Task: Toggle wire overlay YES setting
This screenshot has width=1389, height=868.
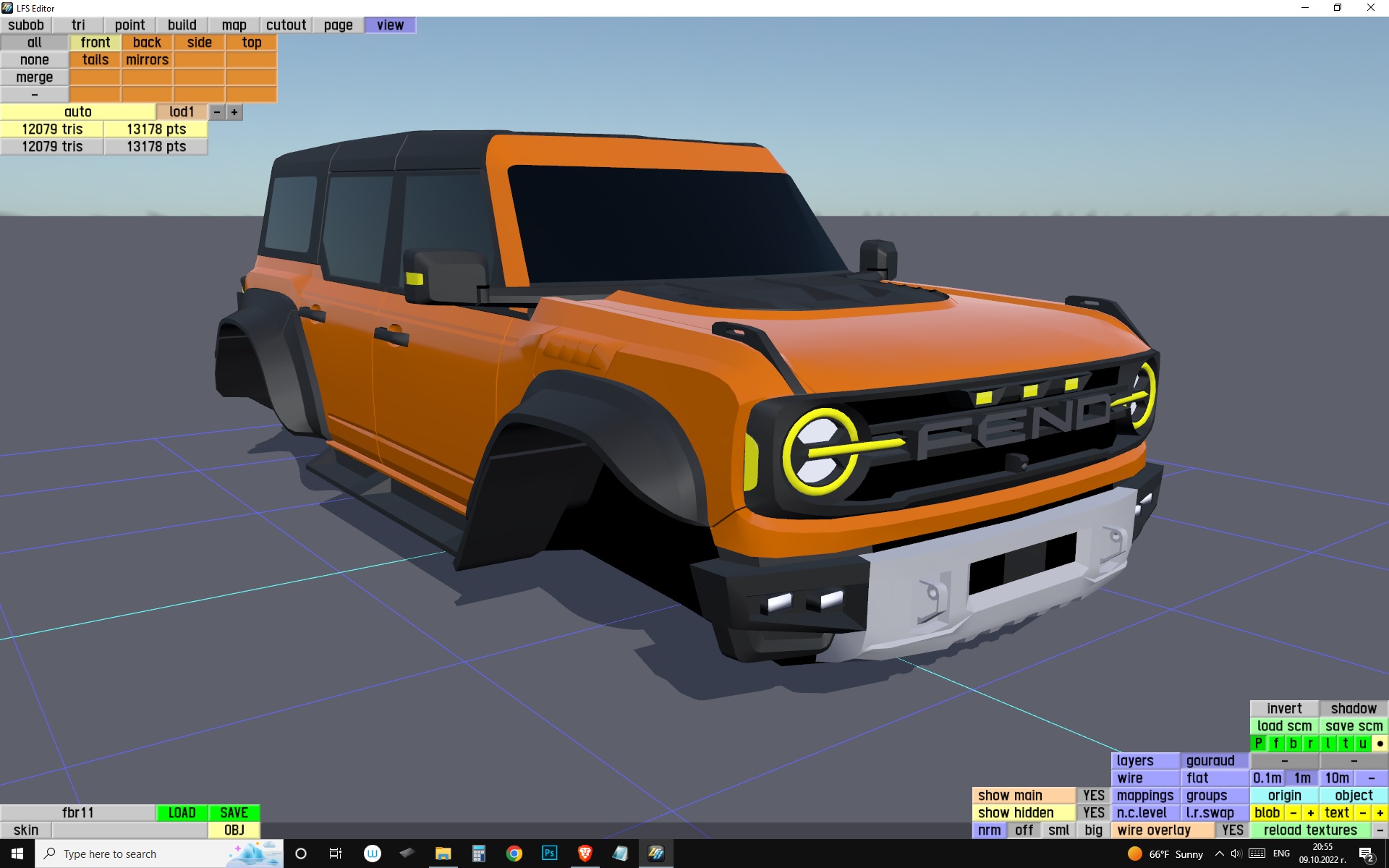Action: pos(1232,830)
